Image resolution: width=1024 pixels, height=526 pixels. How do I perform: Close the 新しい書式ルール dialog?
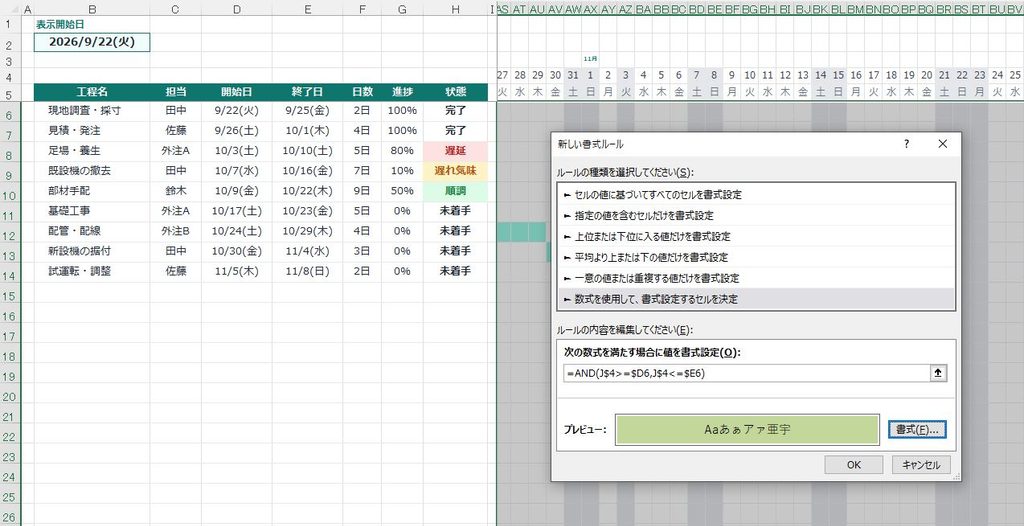click(942, 144)
